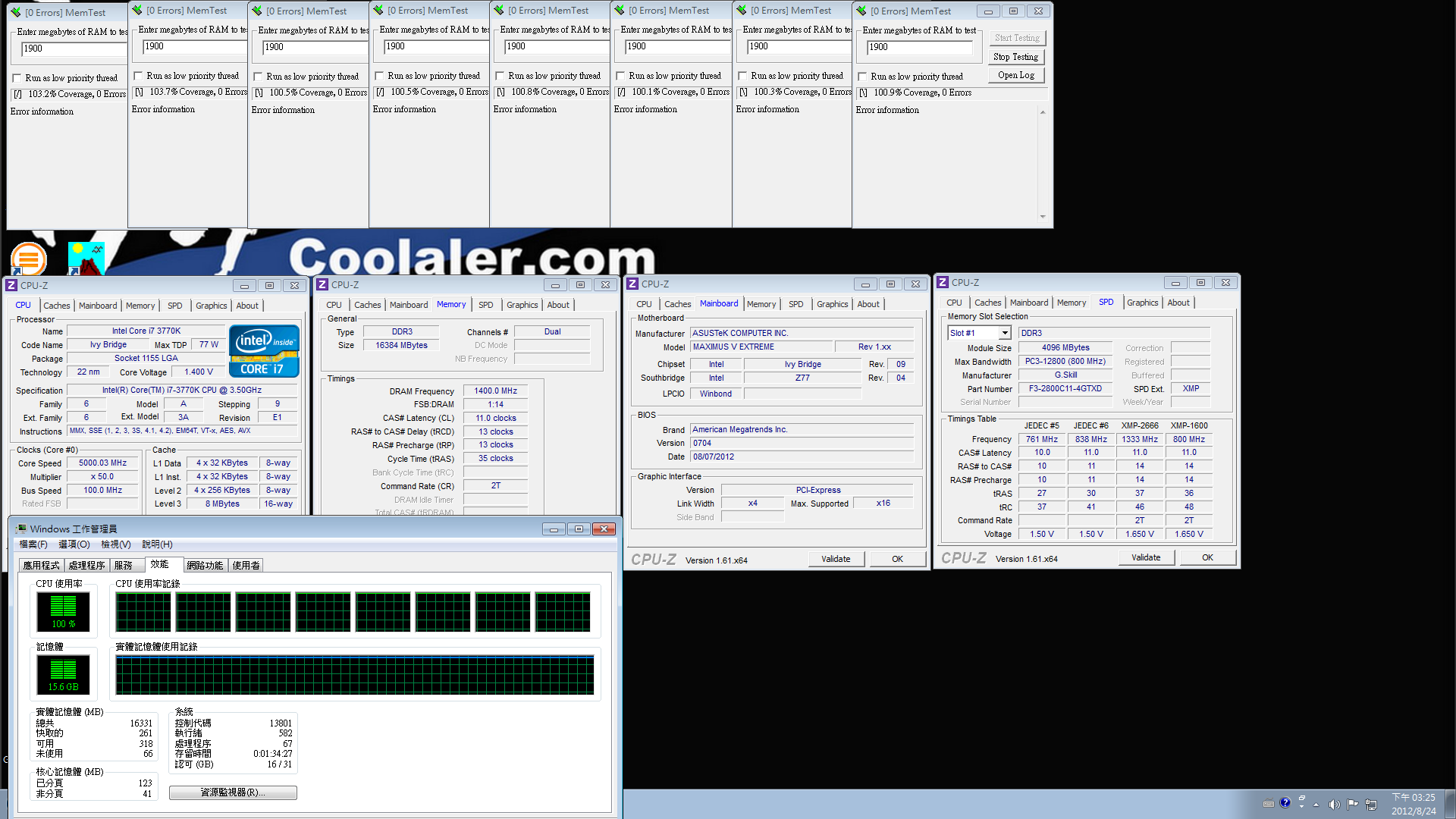Enable low priority thread in the 103.2% coverage MemTest
The width and height of the screenshot is (1456, 819).
click(x=17, y=78)
